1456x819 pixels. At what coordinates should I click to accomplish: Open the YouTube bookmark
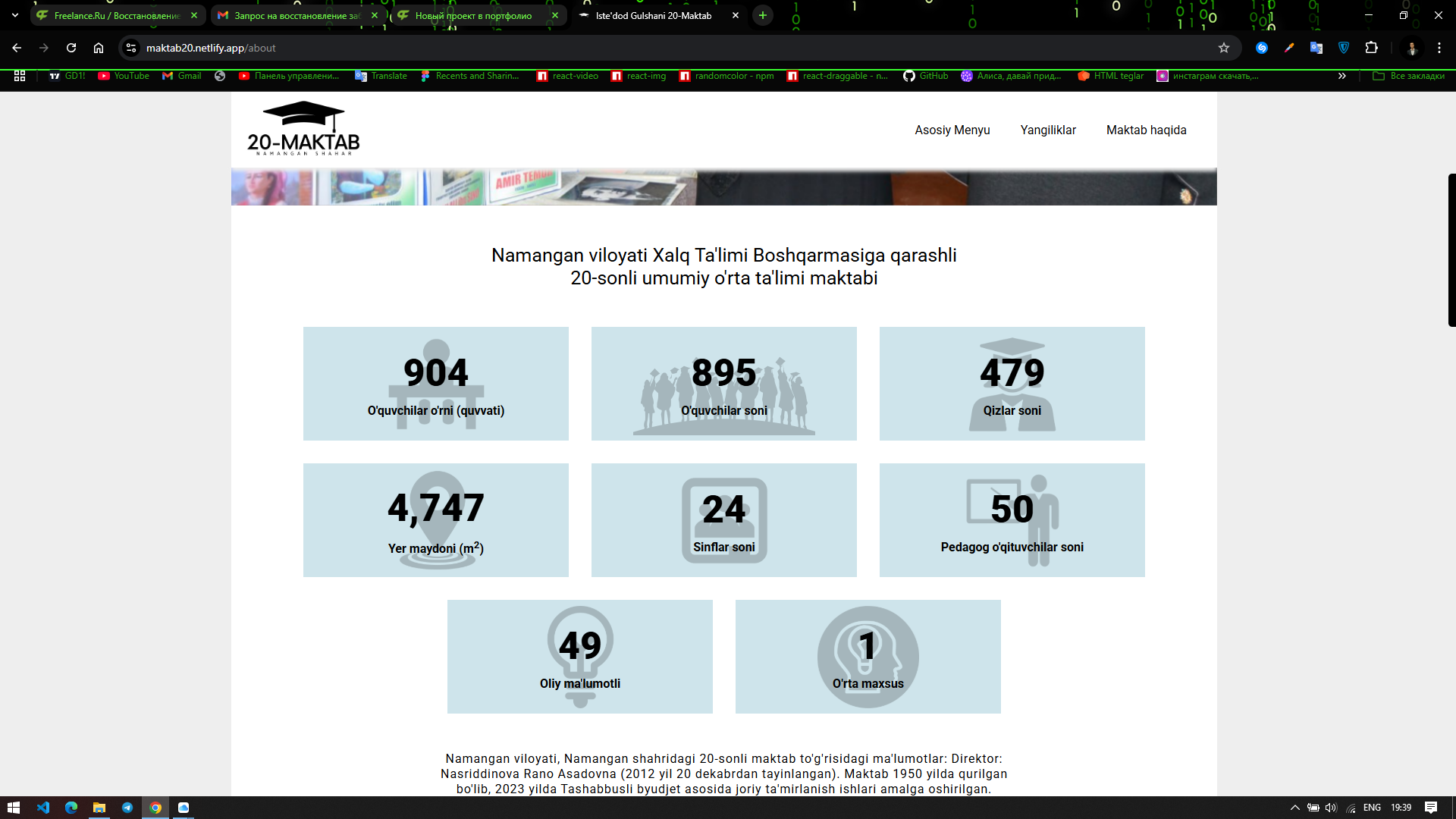point(124,76)
